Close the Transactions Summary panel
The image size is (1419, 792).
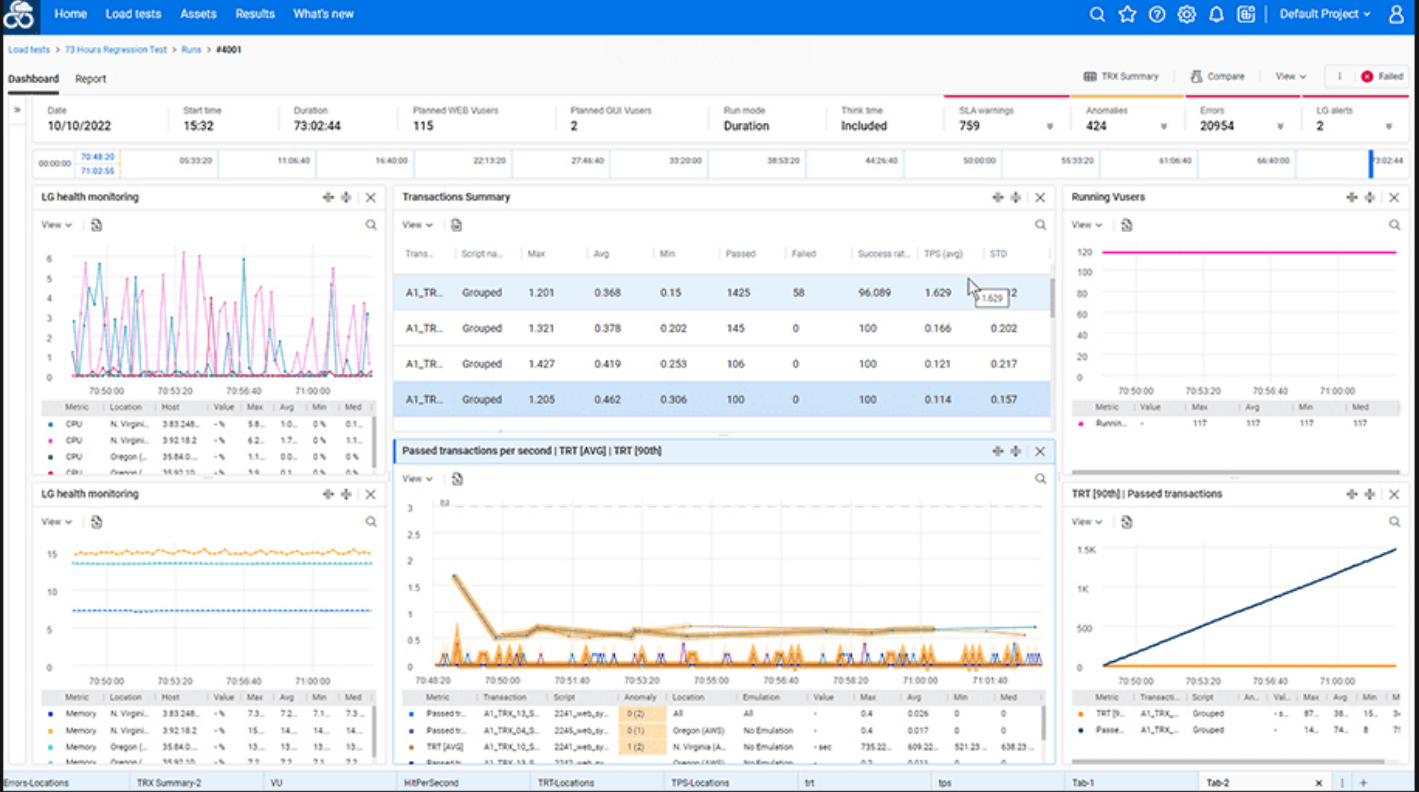(x=1040, y=198)
